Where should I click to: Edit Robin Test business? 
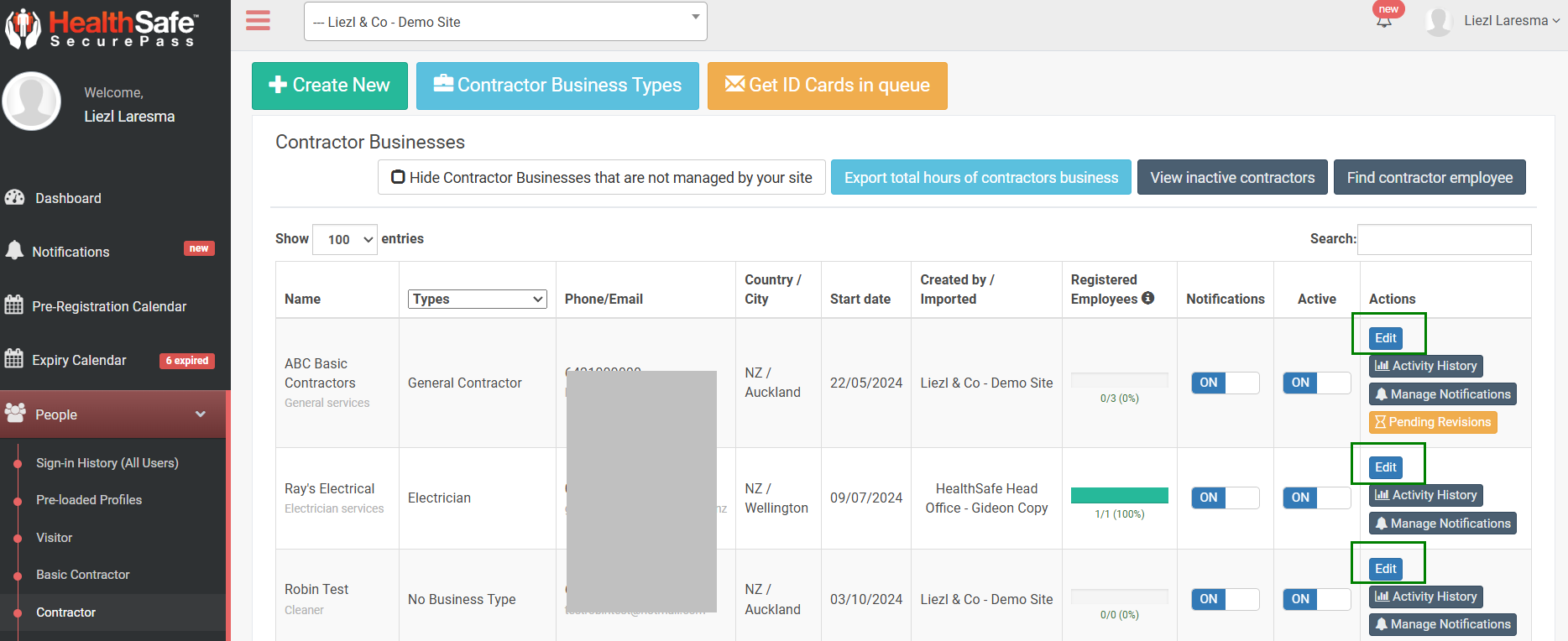[1386, 569]
